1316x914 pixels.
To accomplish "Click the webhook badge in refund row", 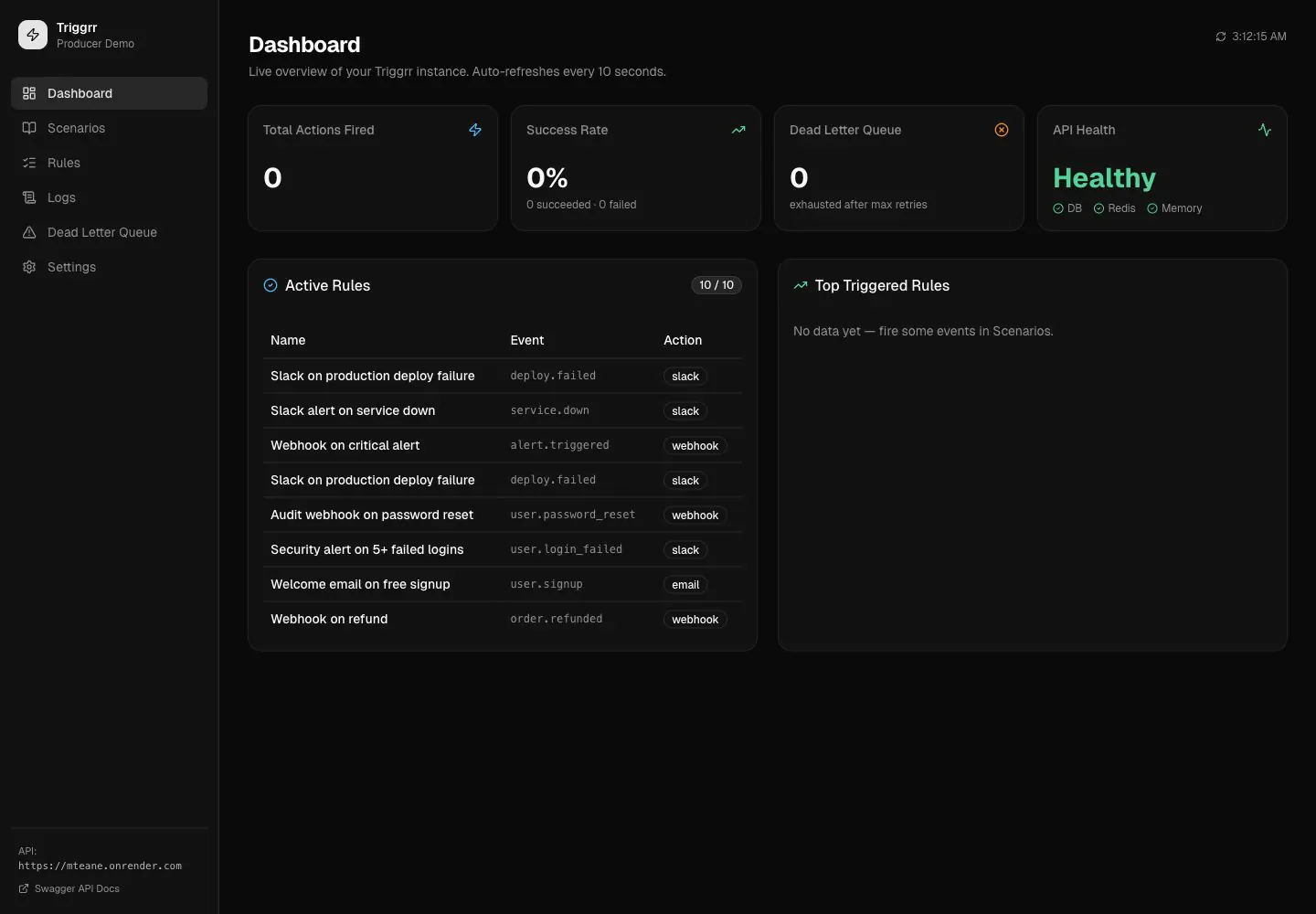I will (x=695, y=620).
